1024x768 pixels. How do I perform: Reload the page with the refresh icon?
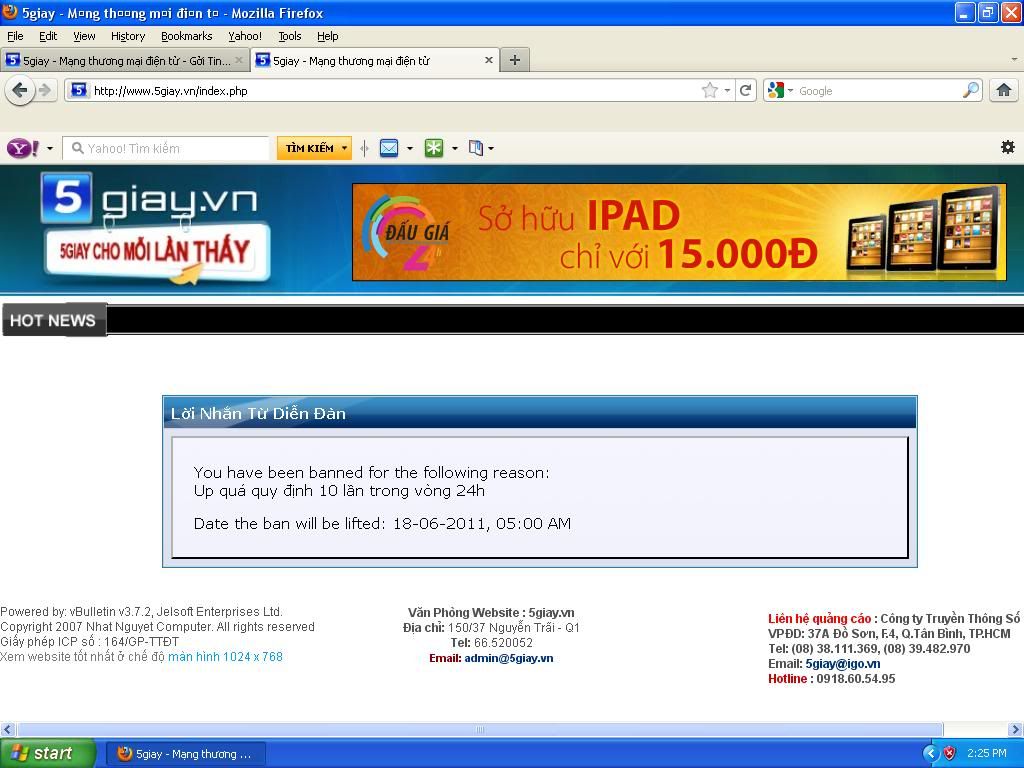click(746, 90)
